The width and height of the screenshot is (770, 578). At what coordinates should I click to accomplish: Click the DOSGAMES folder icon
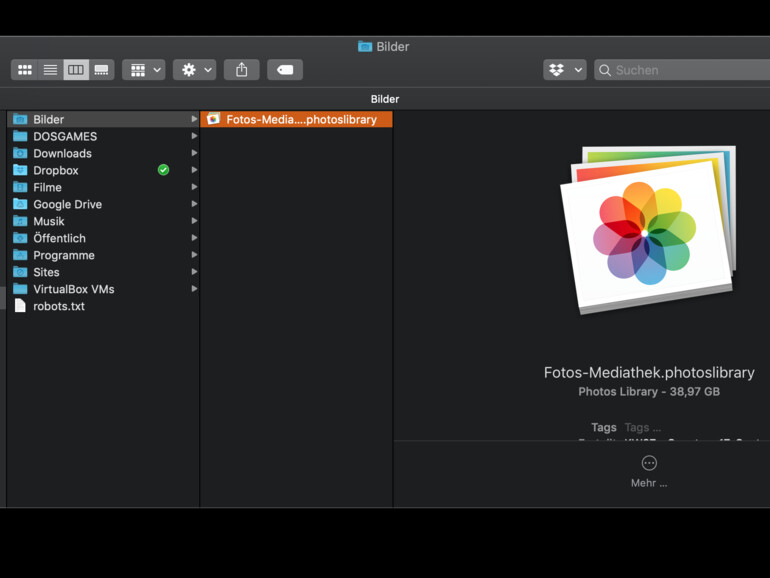coord(20,136)
